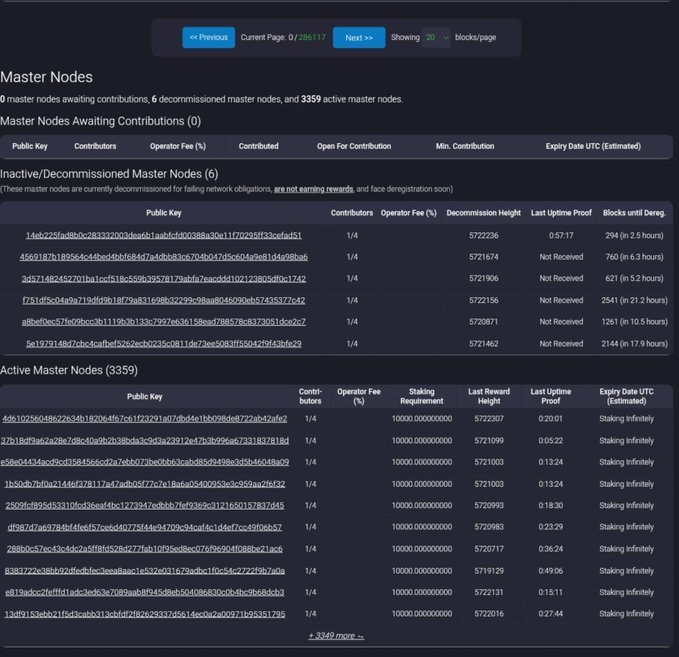Open active node key starting df987d7a6978
Image resolution: width=679 pixels, height=657 pixels.
(145, 528)
